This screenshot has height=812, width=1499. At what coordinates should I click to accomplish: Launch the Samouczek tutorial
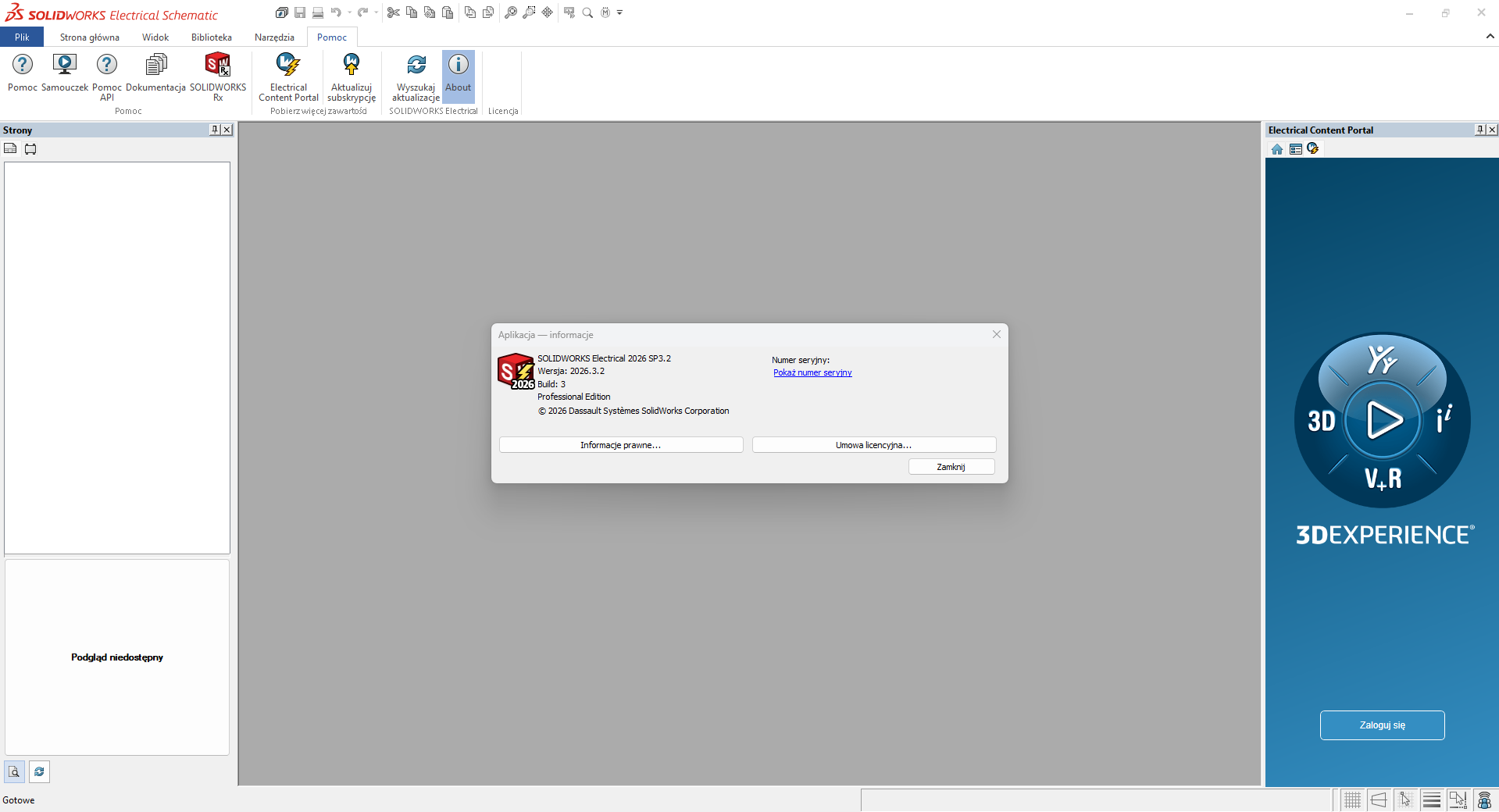coord(65,72)
